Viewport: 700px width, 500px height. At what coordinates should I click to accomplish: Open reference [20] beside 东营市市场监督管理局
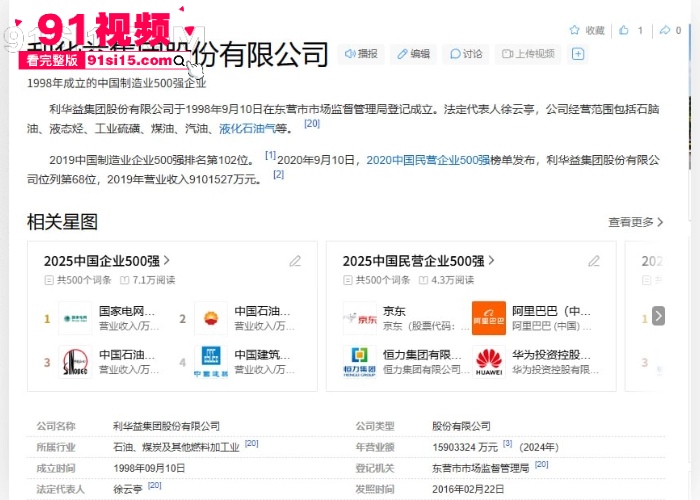coord(542,464)
